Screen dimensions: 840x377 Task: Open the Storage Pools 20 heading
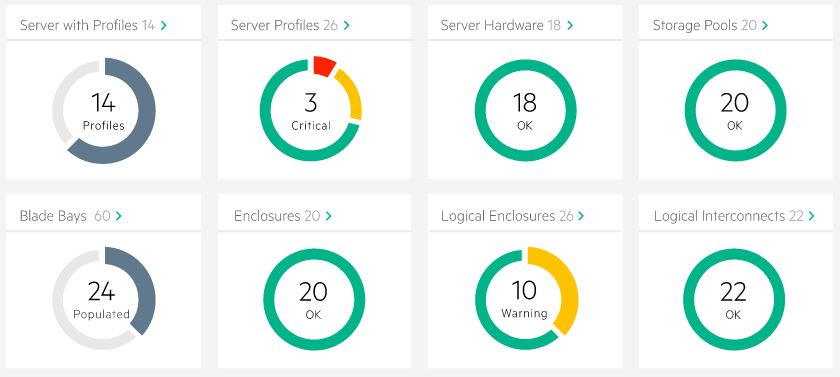704,25
